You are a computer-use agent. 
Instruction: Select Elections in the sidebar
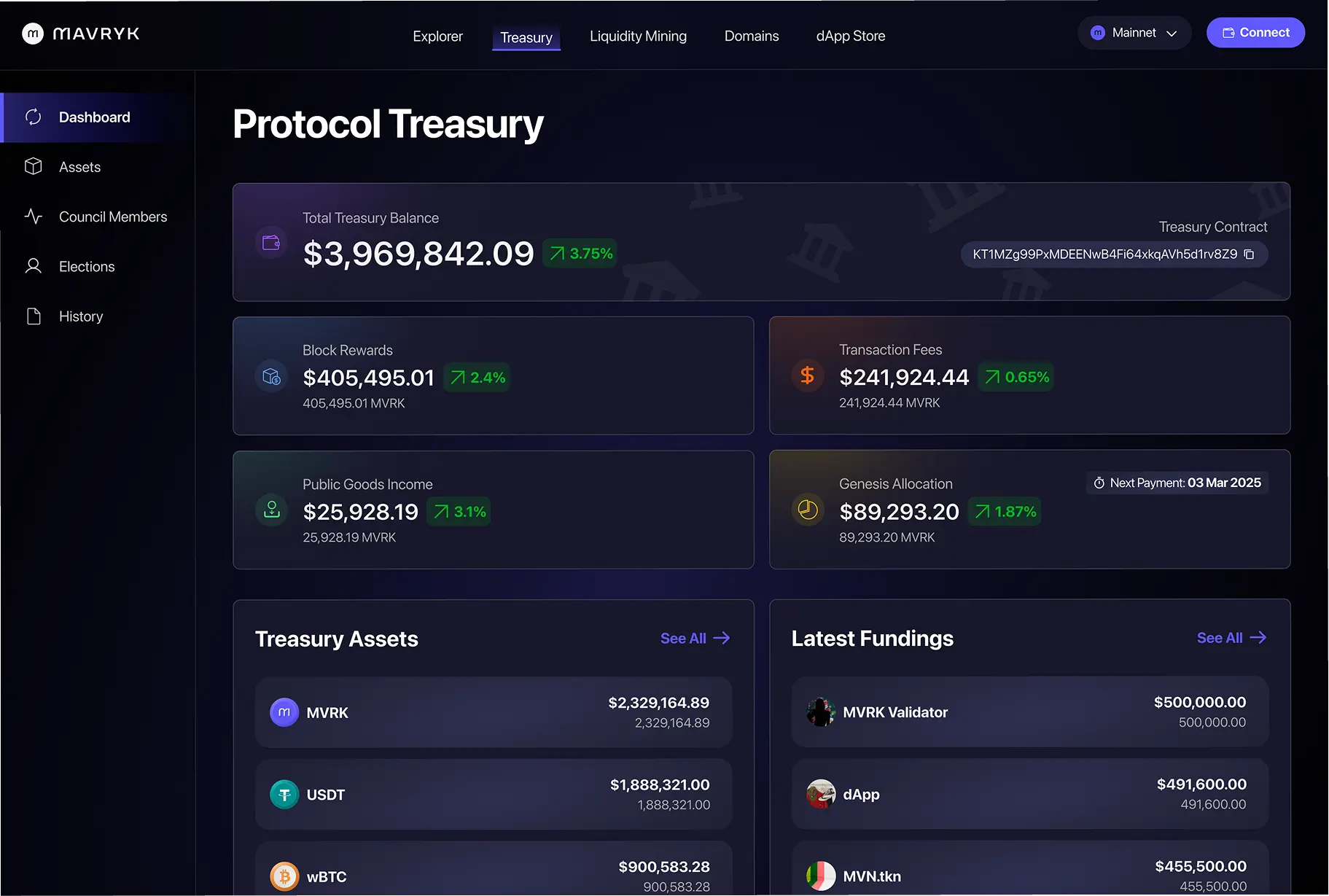(x=87, y=267)
